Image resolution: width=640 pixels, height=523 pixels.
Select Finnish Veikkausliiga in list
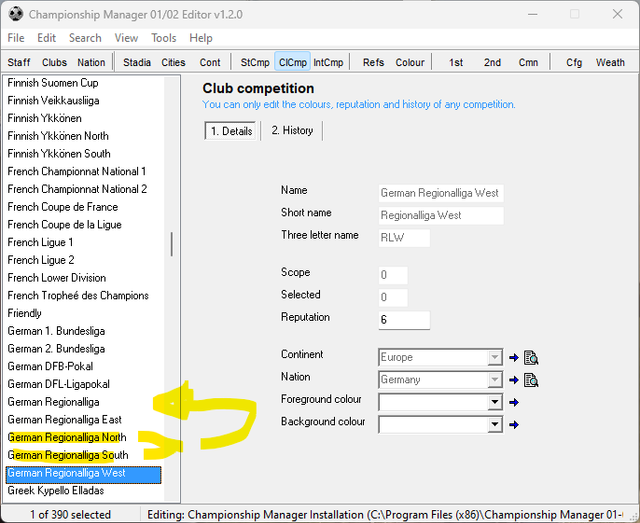point(53,100)
